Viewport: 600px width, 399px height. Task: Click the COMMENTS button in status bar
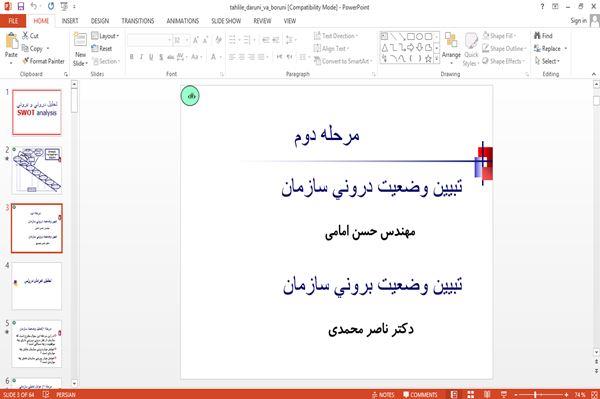coord(420,394)
